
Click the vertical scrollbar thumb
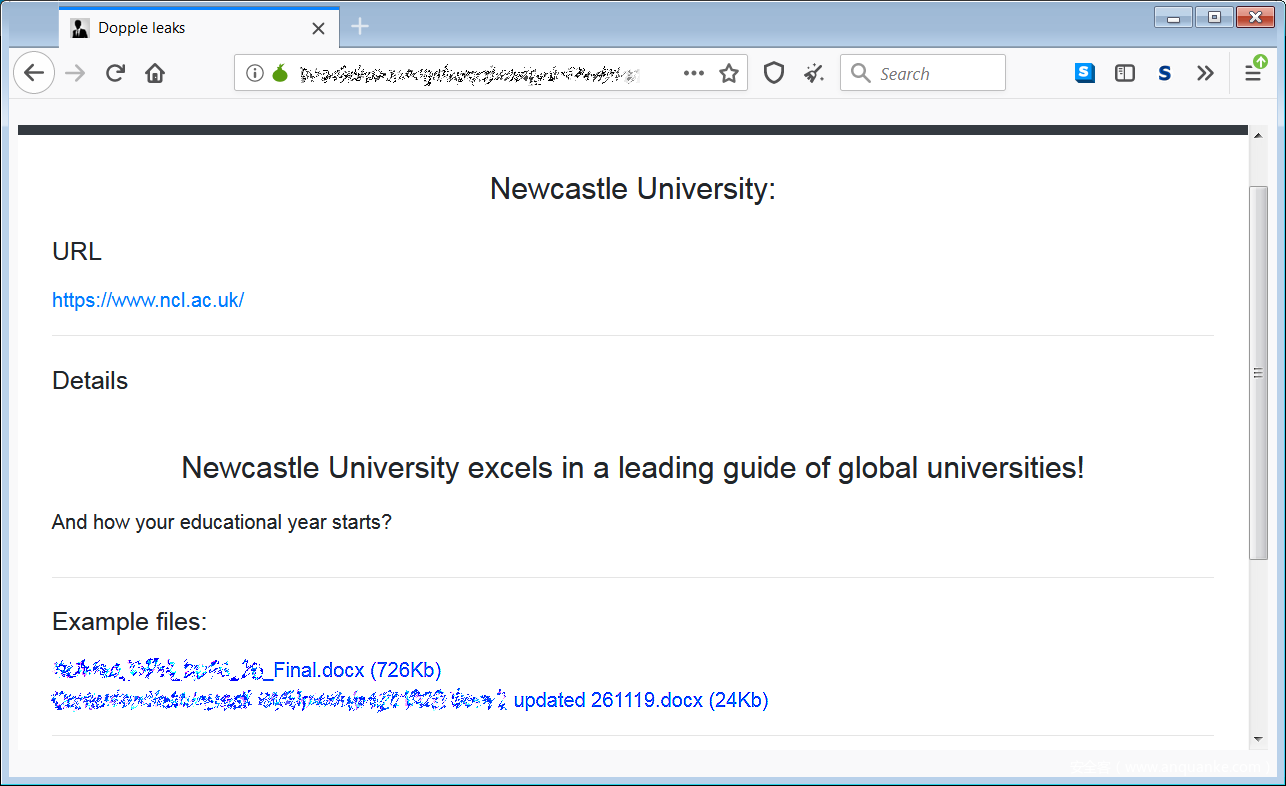(x=1258, y=372)
